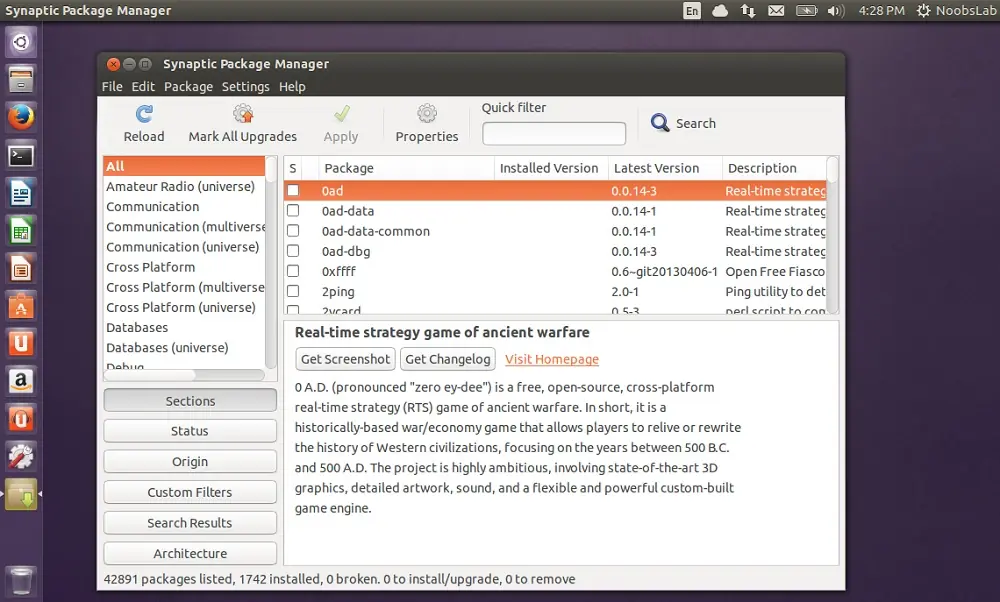Open the En keyboard layout indicator
Viewport: 1000px width, 602px height.
(x=691, y=11)
